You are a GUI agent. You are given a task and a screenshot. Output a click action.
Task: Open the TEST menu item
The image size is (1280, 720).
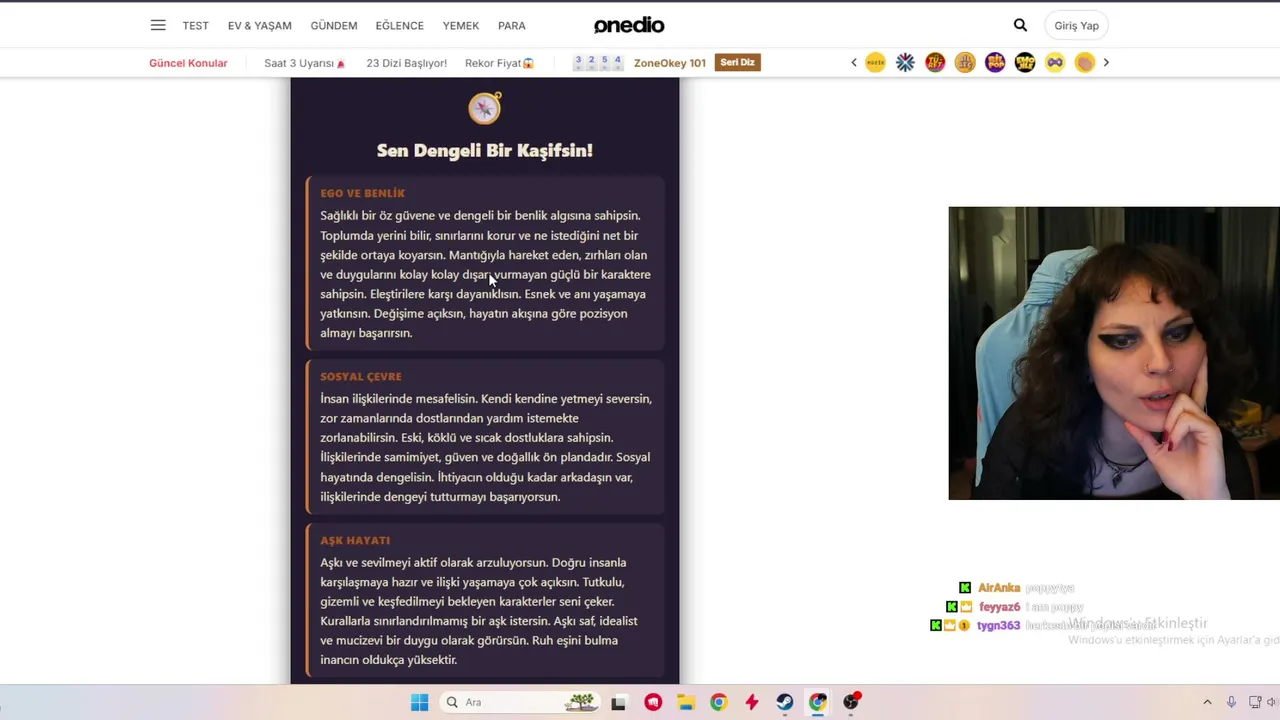point(196,26)
